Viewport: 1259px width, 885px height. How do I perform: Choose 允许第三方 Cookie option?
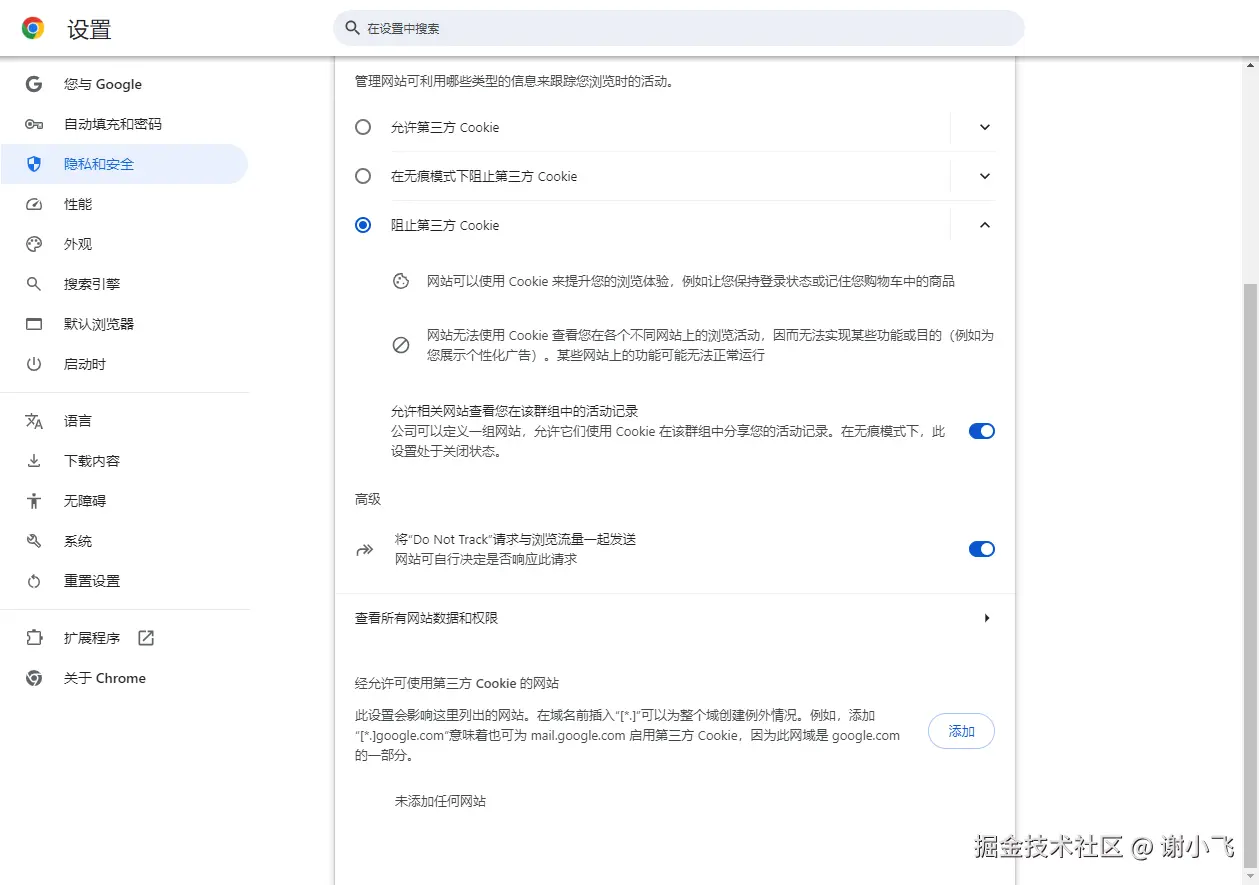click(x=362, y=127)
